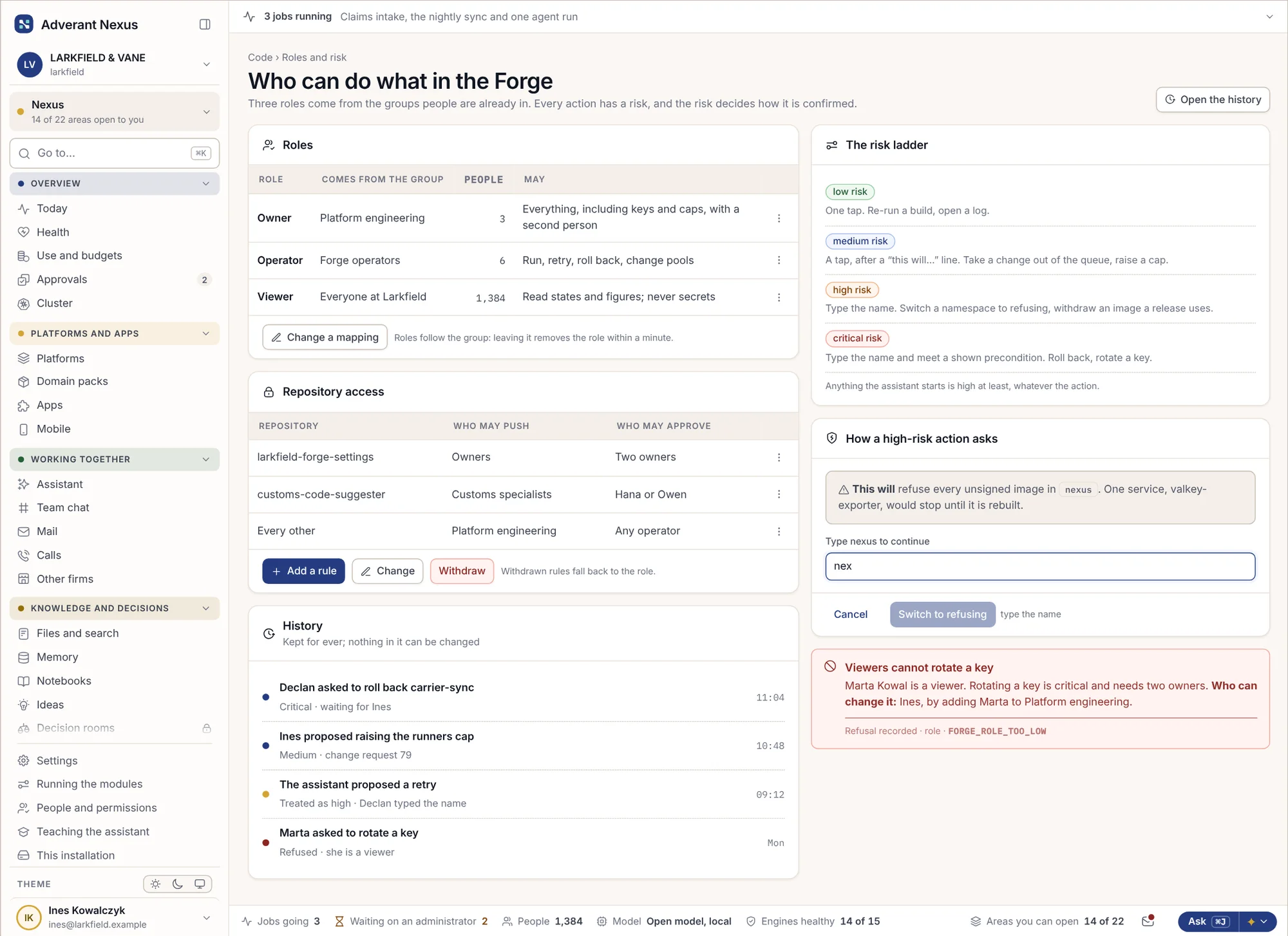This screenshot has height=936, width=1288.
Task: Open Files and search
Action: pyautogui.click(x=115, y=633)
